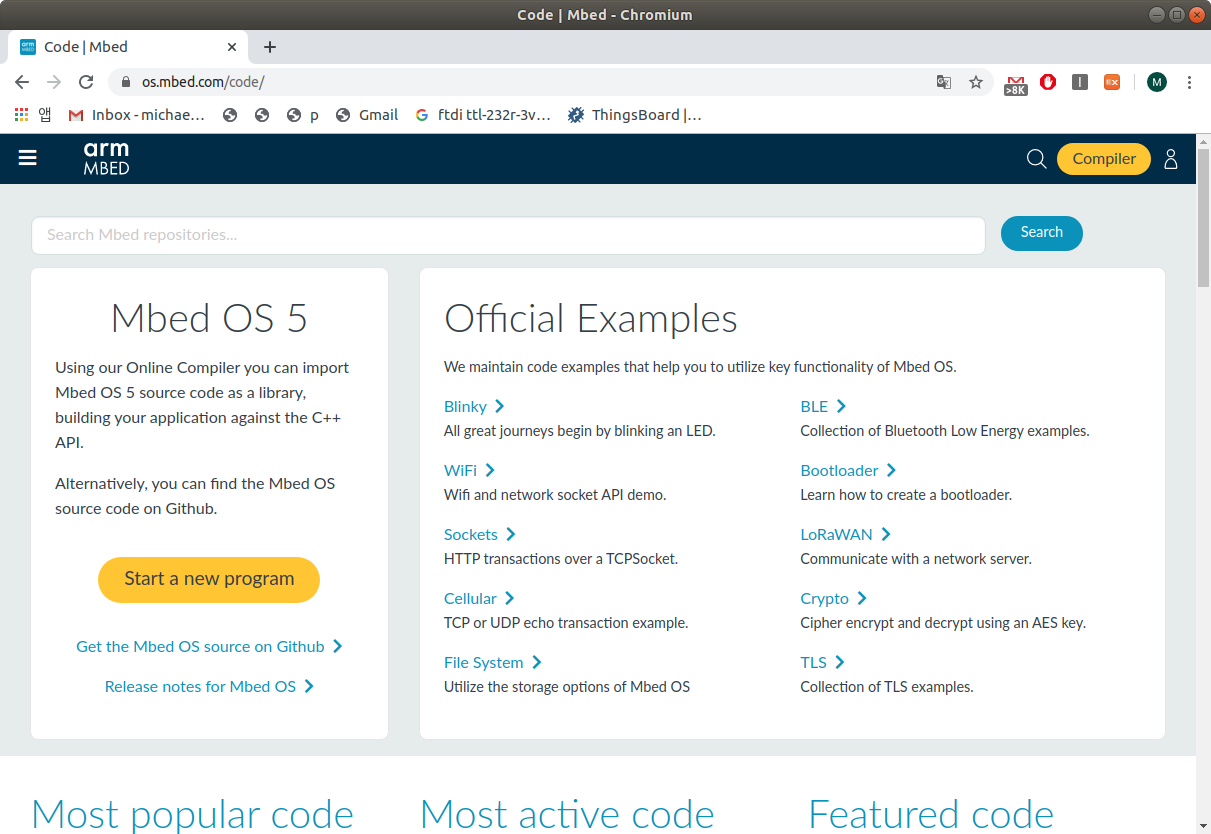The width and height of the screenshot is (1211, 834).
Task: Open a new browser tab
Action: (x=270, y=47)
